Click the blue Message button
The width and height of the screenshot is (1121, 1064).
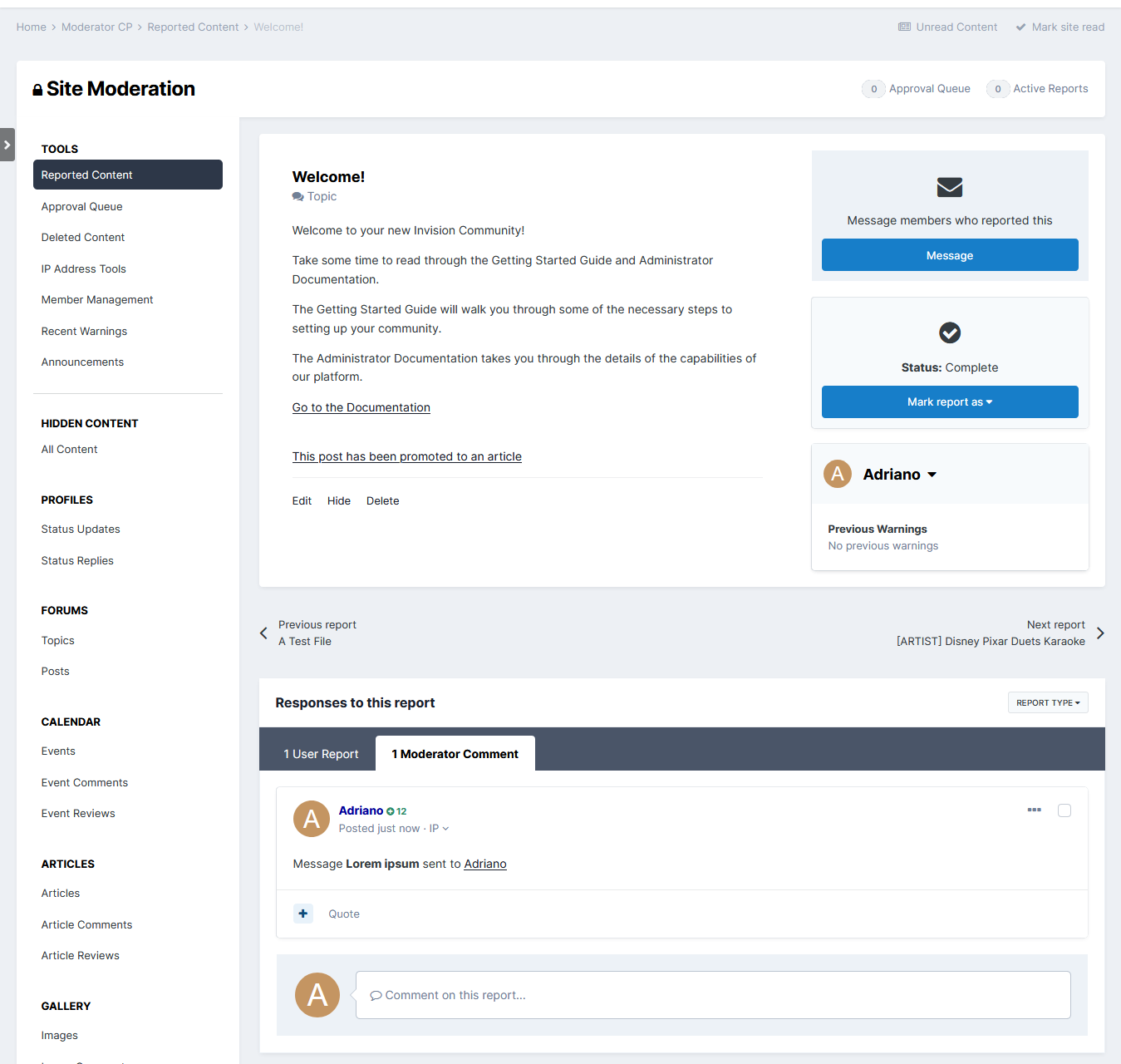pyautogui.click(x=950, y=255)
